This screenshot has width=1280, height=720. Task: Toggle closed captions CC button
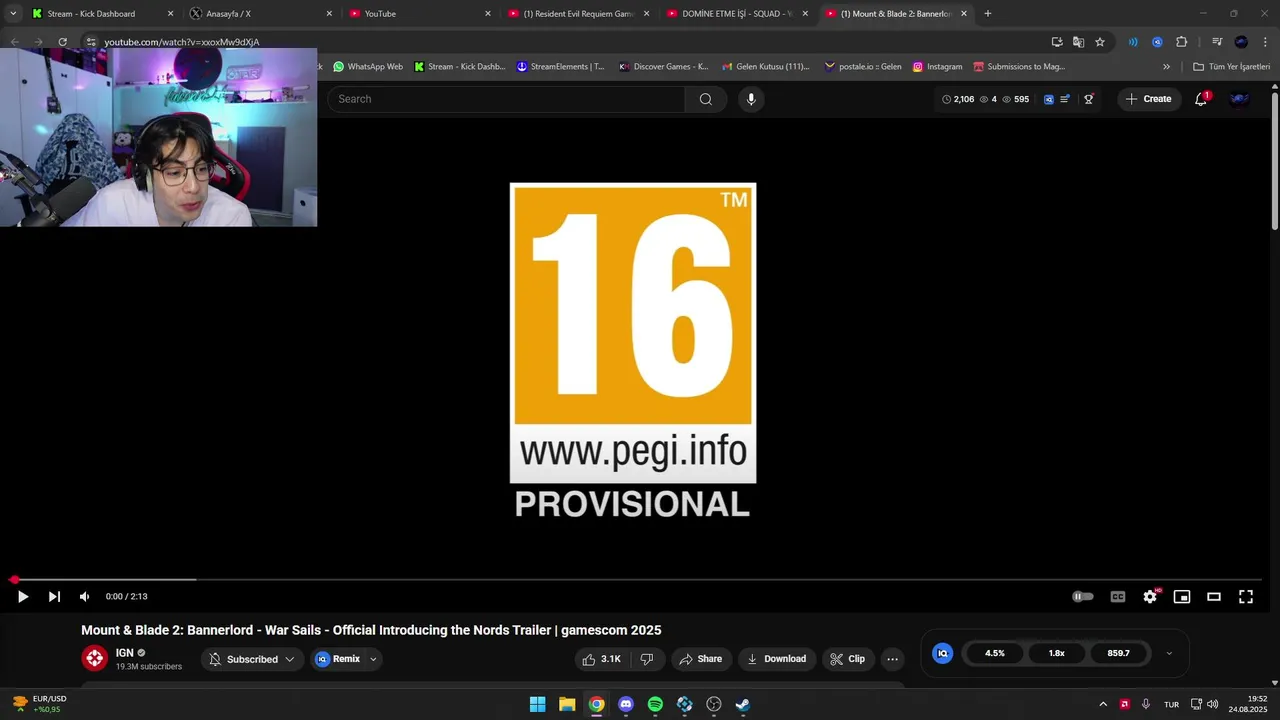(x=1118, y=597)
